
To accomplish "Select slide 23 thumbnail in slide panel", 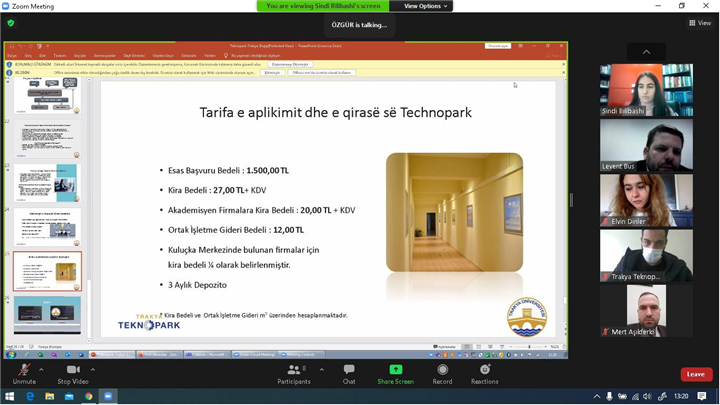I will [x=47, y=183].
